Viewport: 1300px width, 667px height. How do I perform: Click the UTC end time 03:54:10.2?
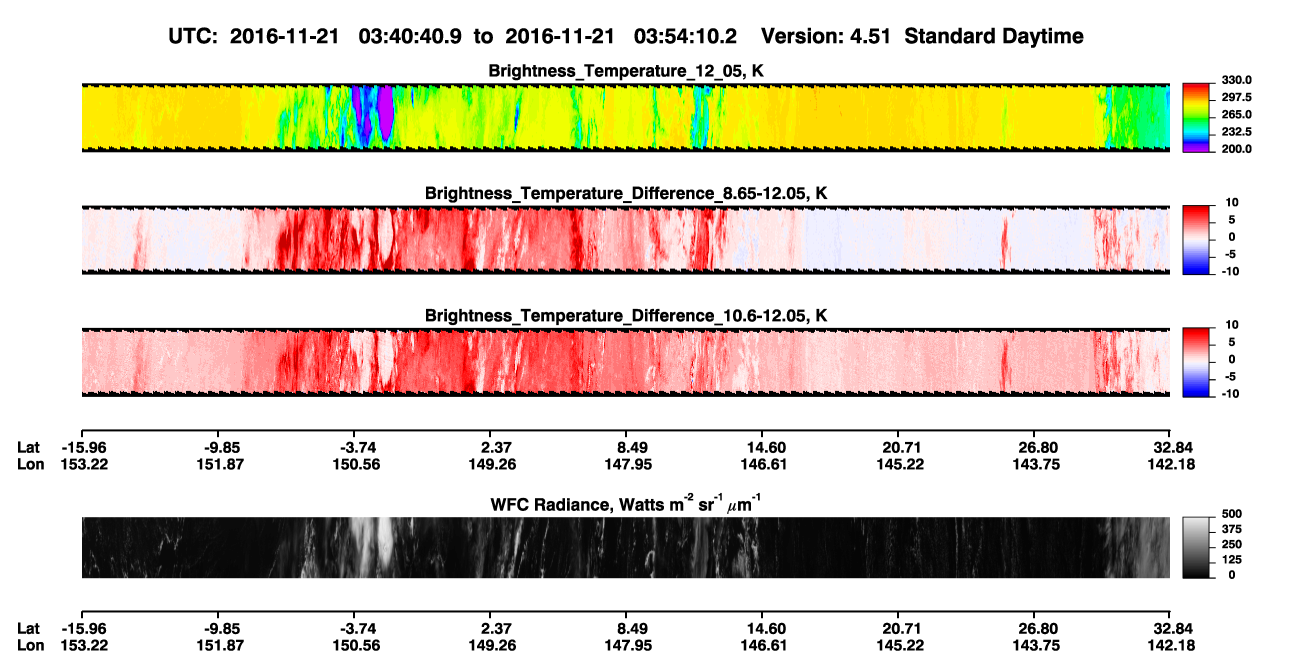[687, 37]
